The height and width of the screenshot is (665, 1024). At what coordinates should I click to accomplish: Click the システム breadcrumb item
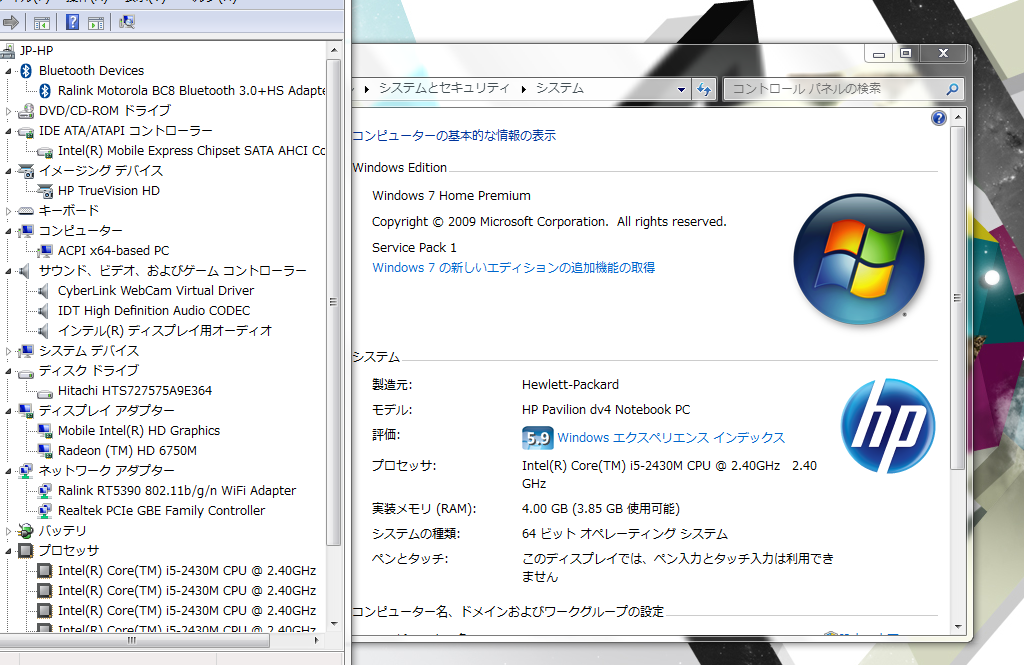(560, 88)
